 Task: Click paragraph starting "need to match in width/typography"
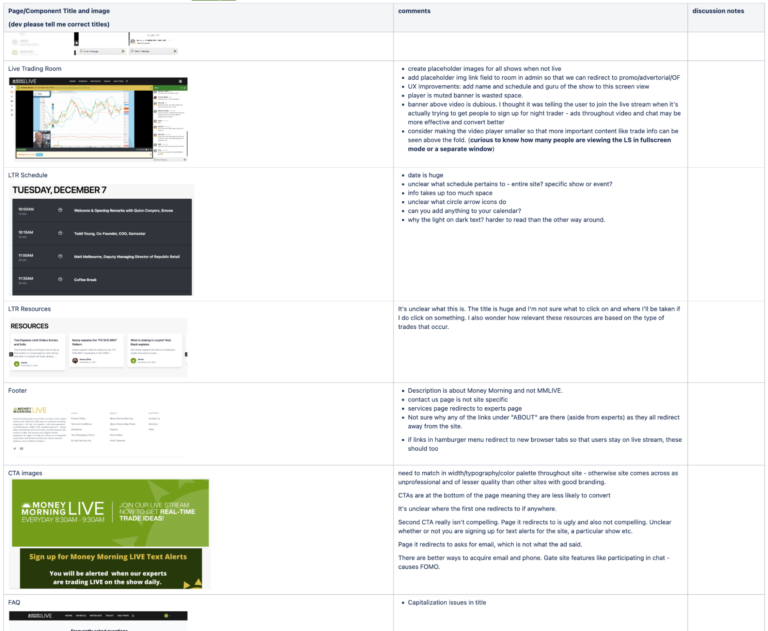pos(538,478)
